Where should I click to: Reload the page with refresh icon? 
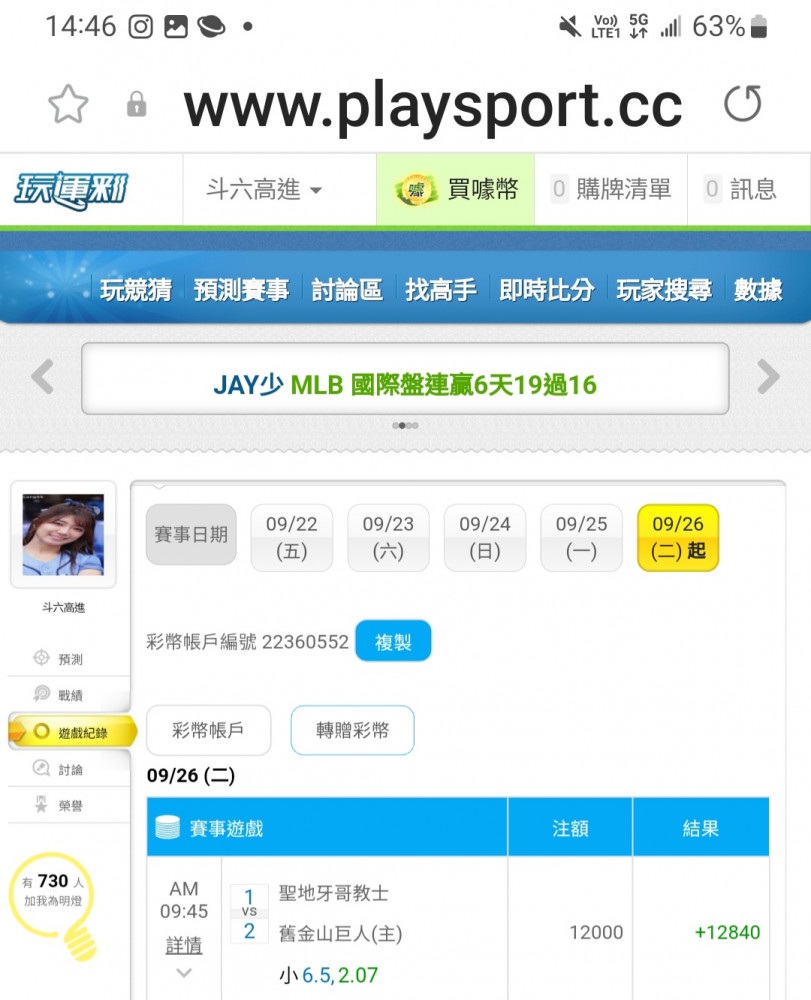click(x=743, y=103)
